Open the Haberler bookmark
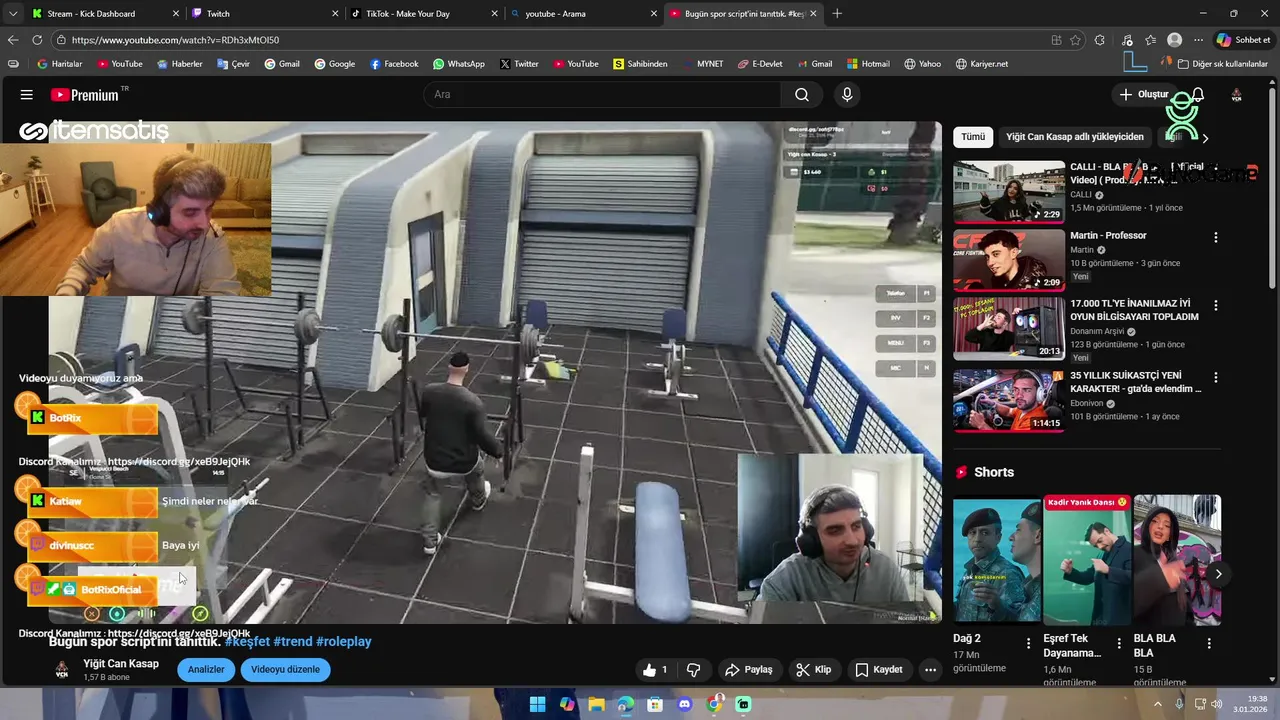 [180, 64]
